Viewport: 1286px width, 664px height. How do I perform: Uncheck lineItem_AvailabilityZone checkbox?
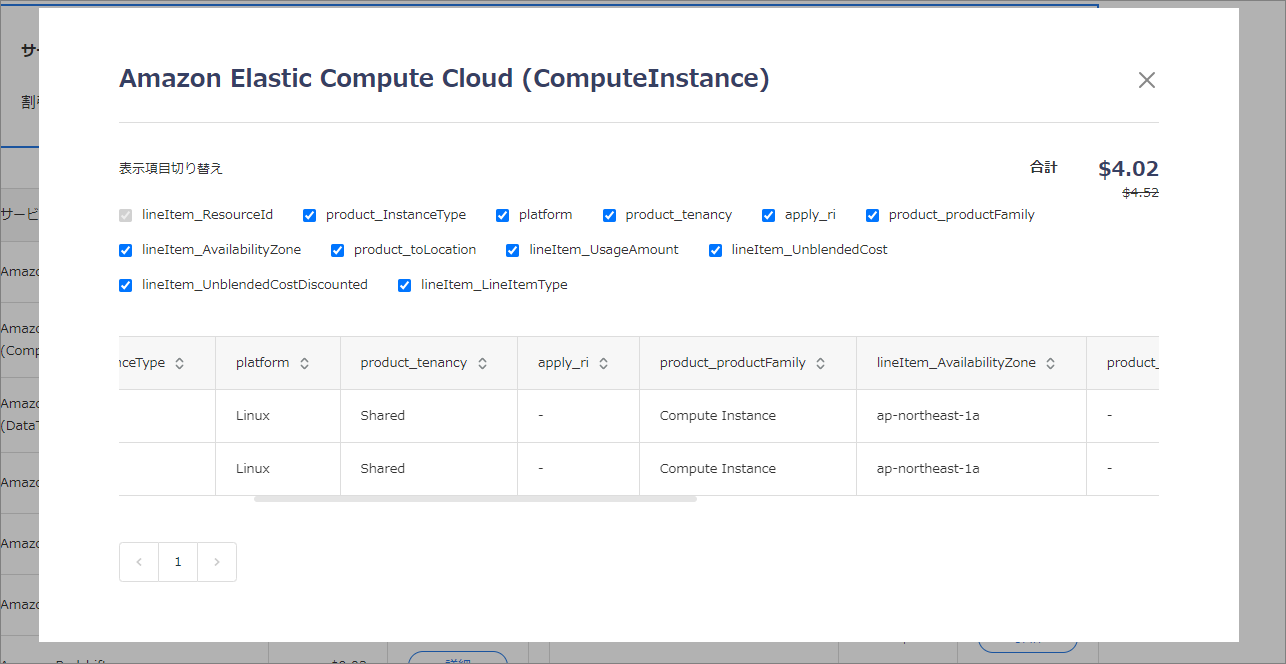coord(126,250)
